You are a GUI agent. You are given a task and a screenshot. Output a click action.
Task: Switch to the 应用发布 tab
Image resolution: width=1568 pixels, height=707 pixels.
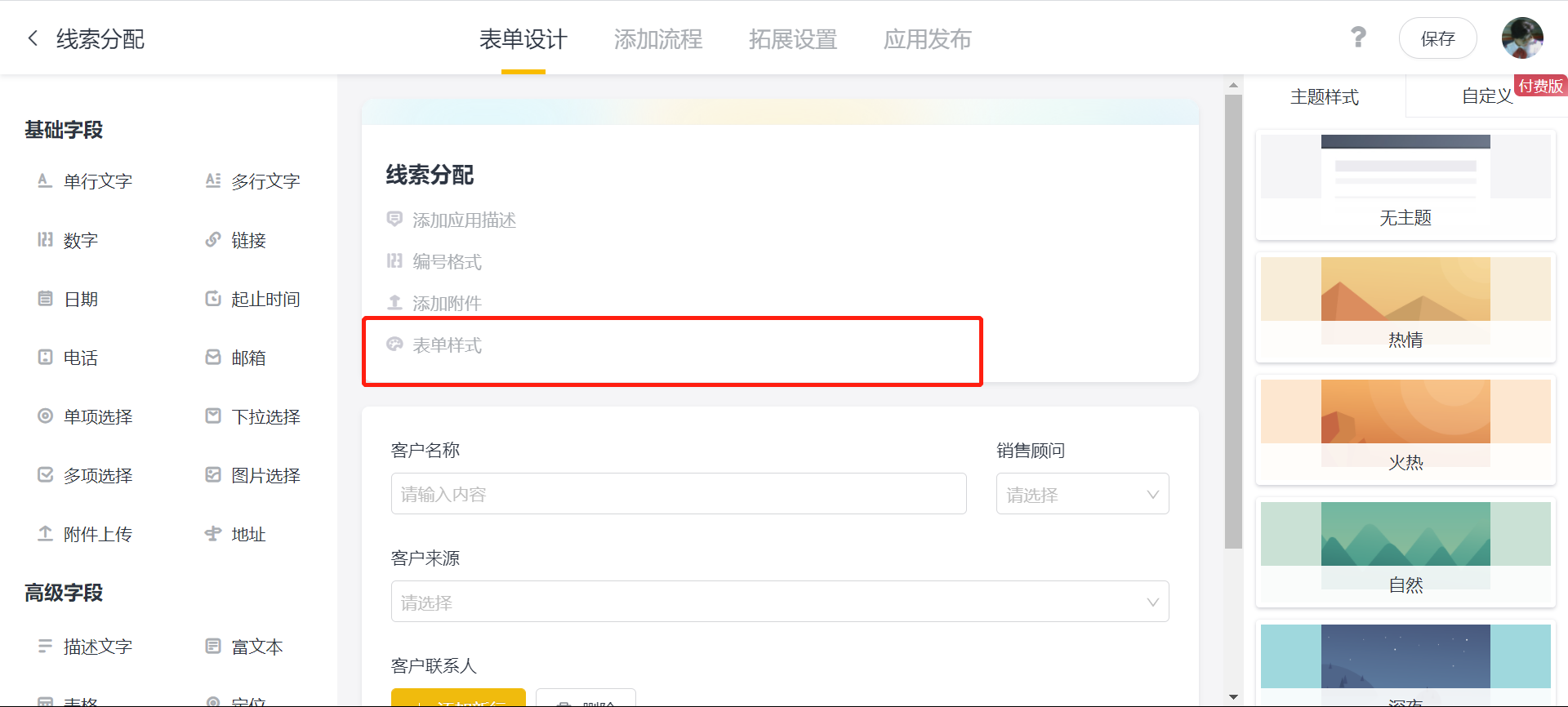click(928, 39)
